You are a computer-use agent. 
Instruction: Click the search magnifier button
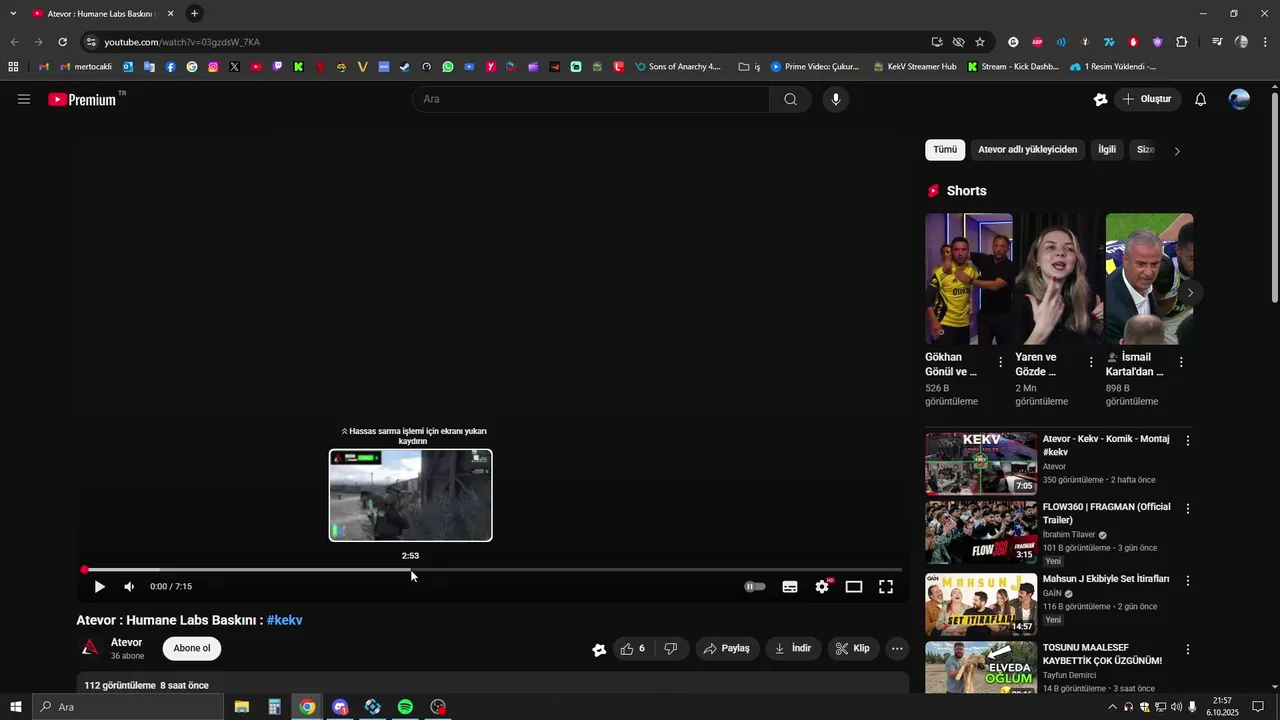click(790, 99)
